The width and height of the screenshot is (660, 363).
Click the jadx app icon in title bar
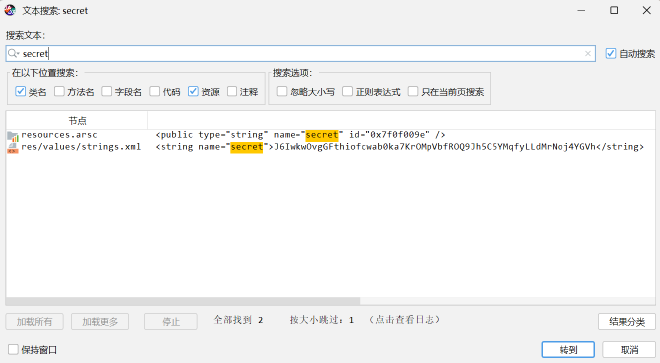[x=10, y=10]
